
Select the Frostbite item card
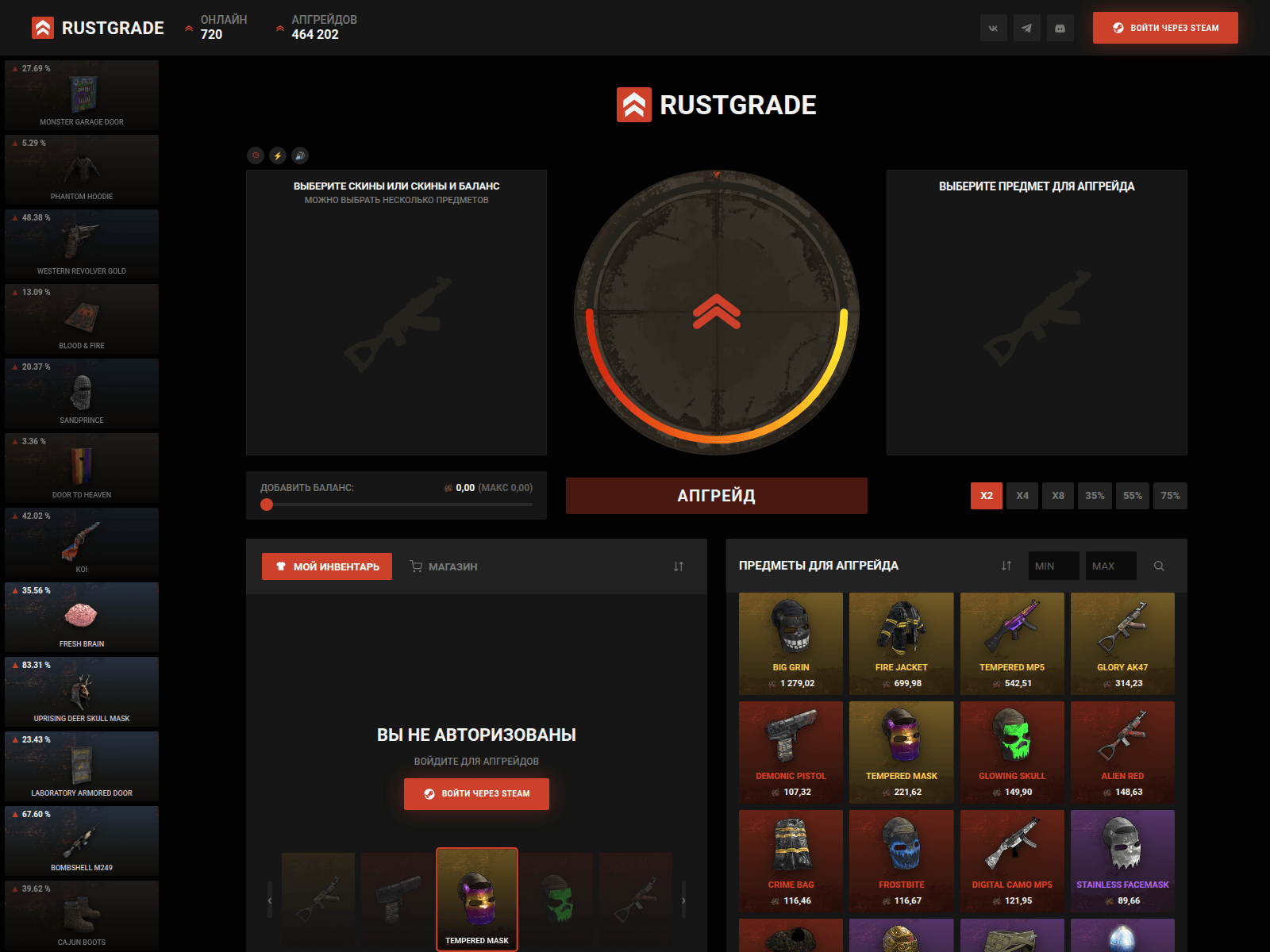click(902, 861)
